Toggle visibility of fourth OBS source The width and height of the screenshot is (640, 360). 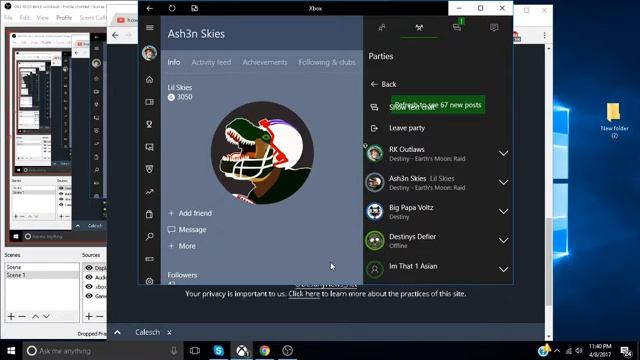point(89,296)
